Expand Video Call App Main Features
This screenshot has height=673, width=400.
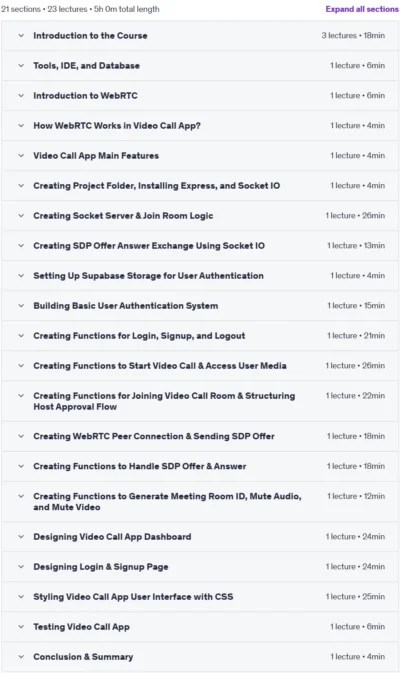[x=200, y=156]
